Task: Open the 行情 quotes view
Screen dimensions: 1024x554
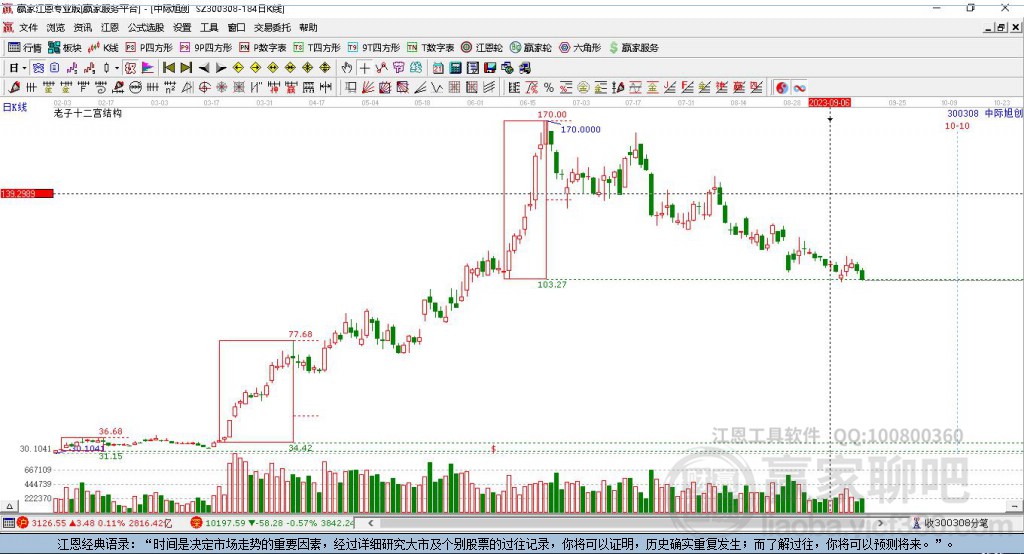Action: pyautogui.click(x=24, y=48)
